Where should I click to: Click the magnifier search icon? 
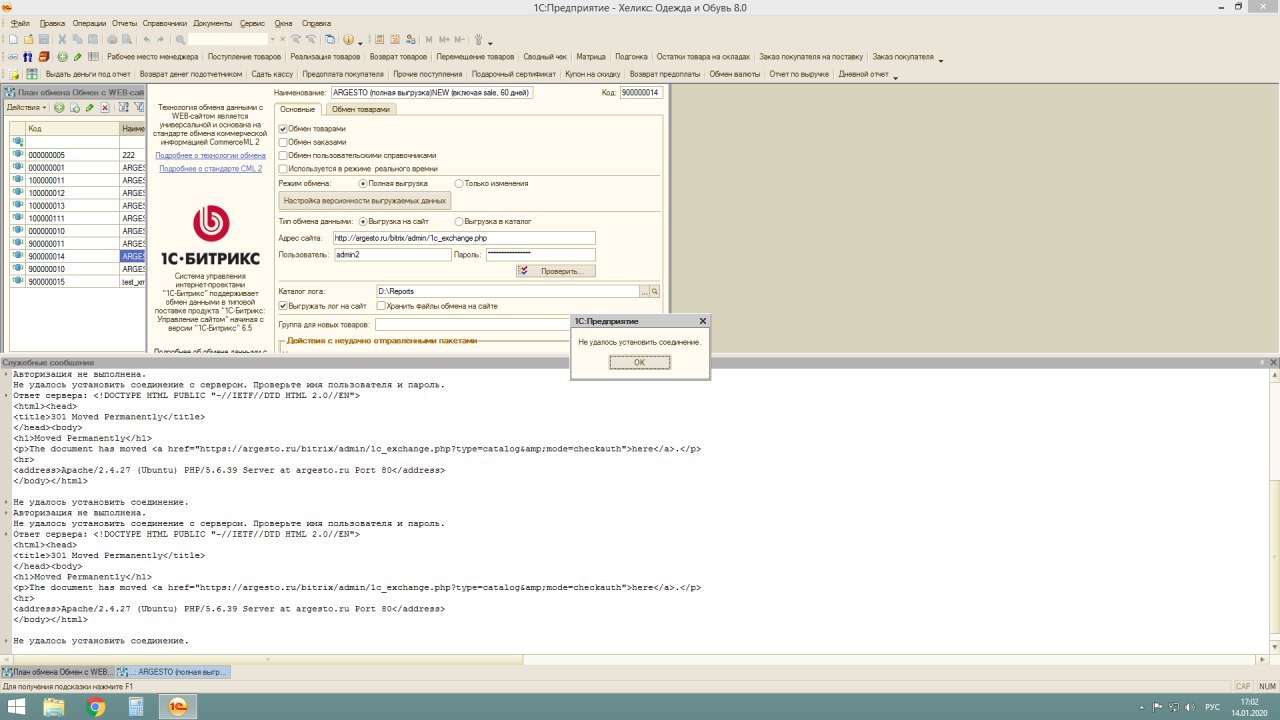point(180,39)
